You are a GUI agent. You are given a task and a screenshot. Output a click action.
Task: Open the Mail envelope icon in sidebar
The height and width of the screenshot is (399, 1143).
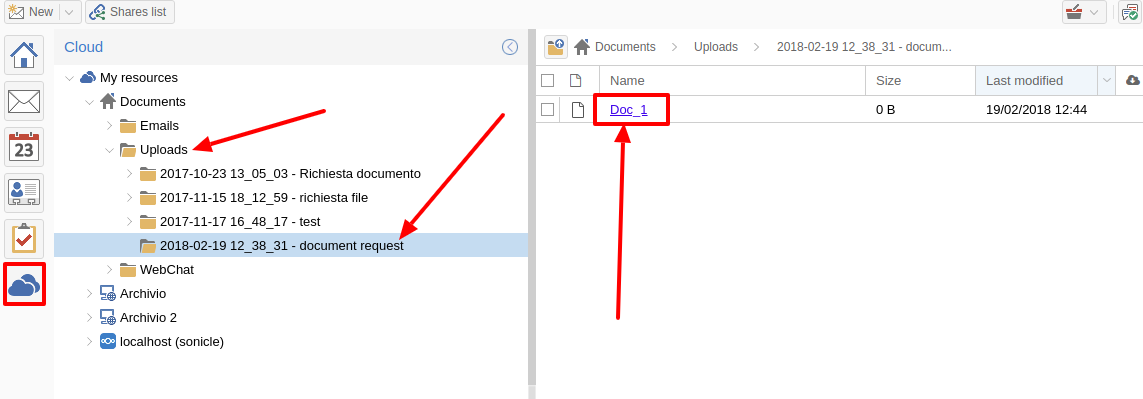(x=24, y=101)
